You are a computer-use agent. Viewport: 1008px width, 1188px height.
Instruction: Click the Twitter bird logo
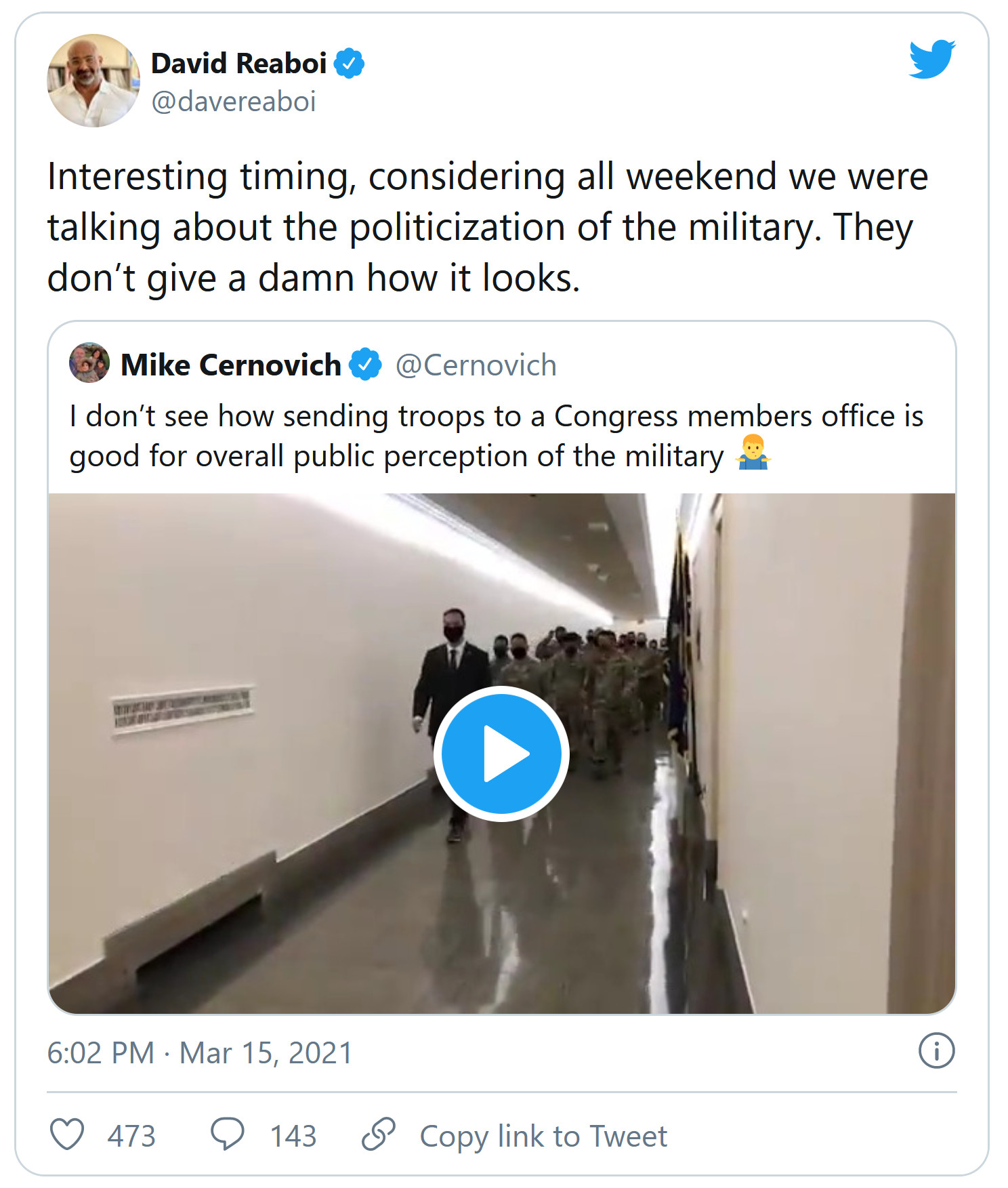(x=931, y=59)
